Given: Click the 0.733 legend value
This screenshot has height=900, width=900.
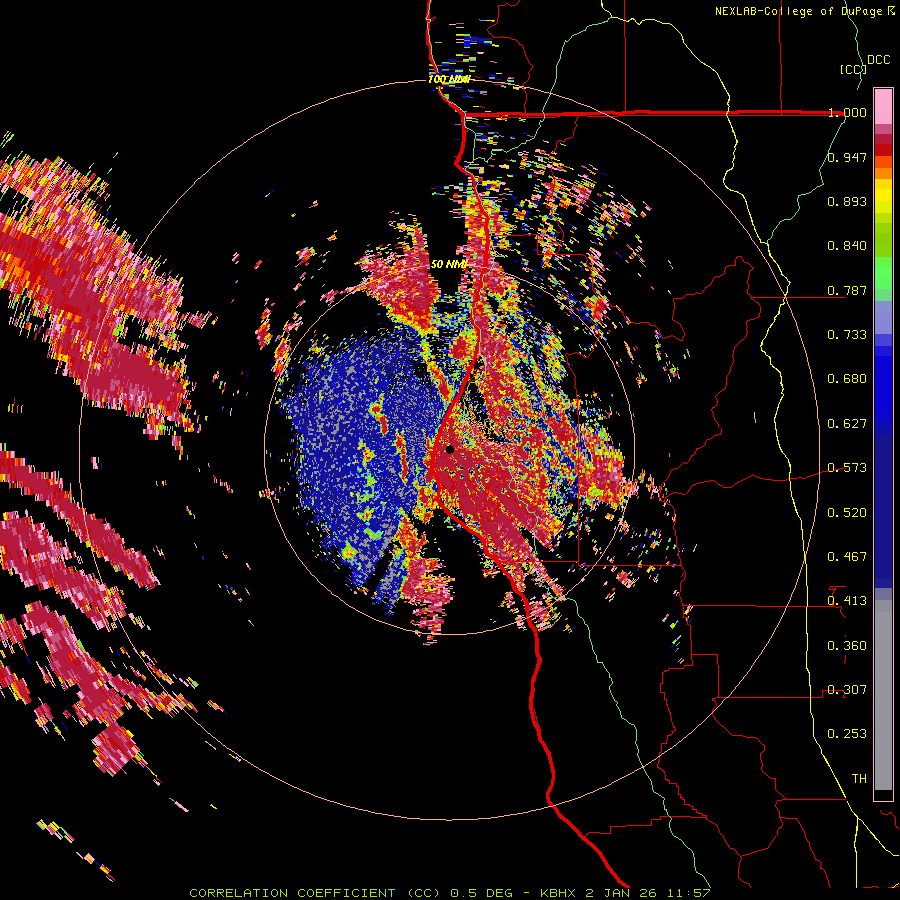Looking at the screenshot, I should click(847, 335).
